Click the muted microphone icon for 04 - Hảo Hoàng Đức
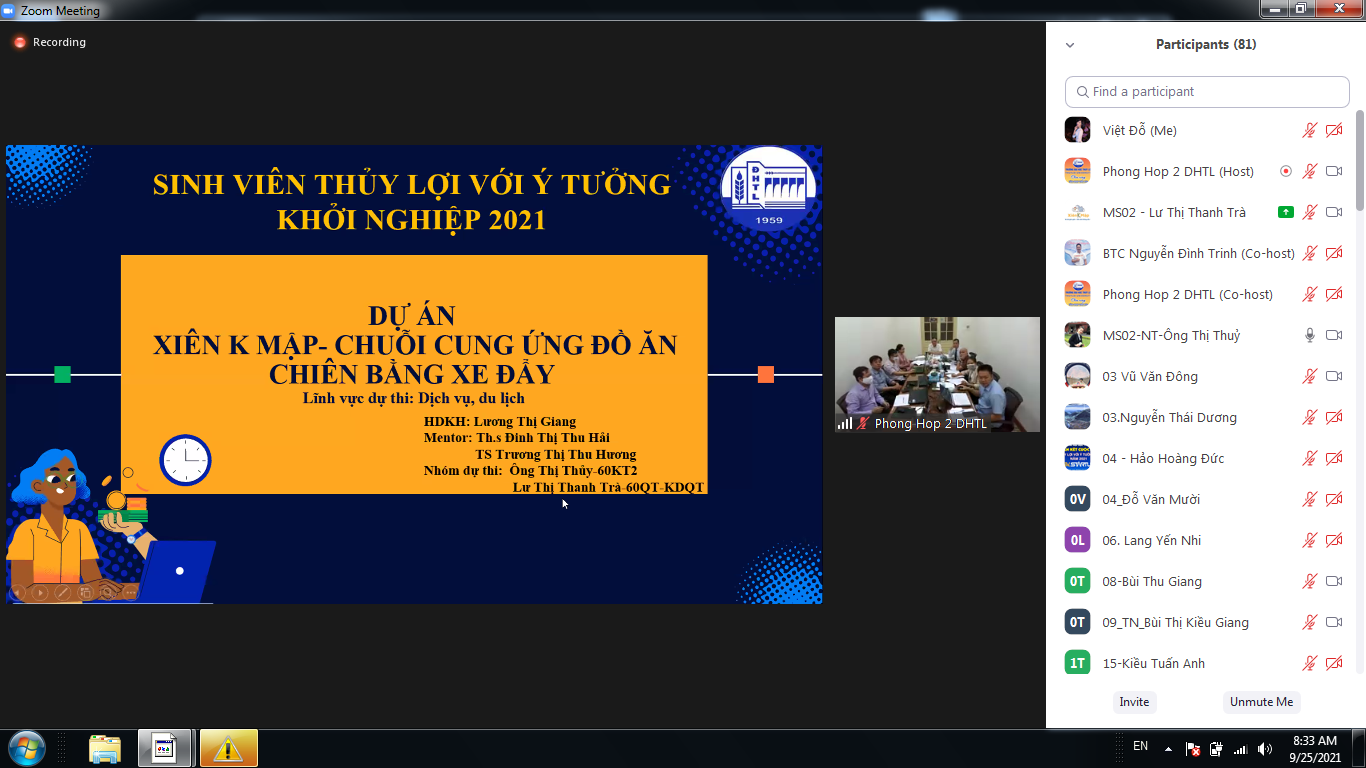The height and width of the screenshot is (768, 1366). click(x=1310, y=458)
